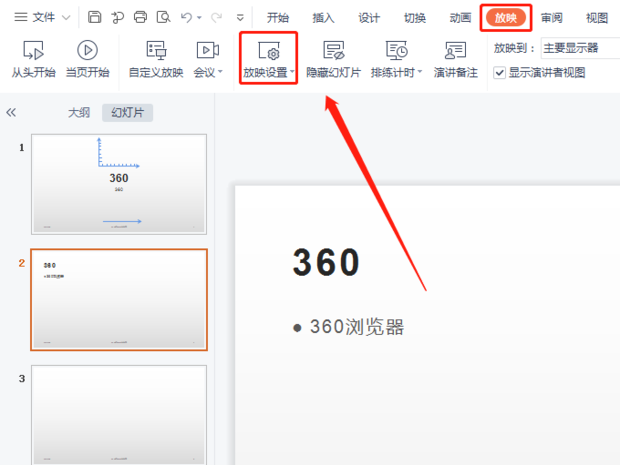Select slide 2 thumbnail
This screenshot has height=465, width=620.
coord(119,300)
